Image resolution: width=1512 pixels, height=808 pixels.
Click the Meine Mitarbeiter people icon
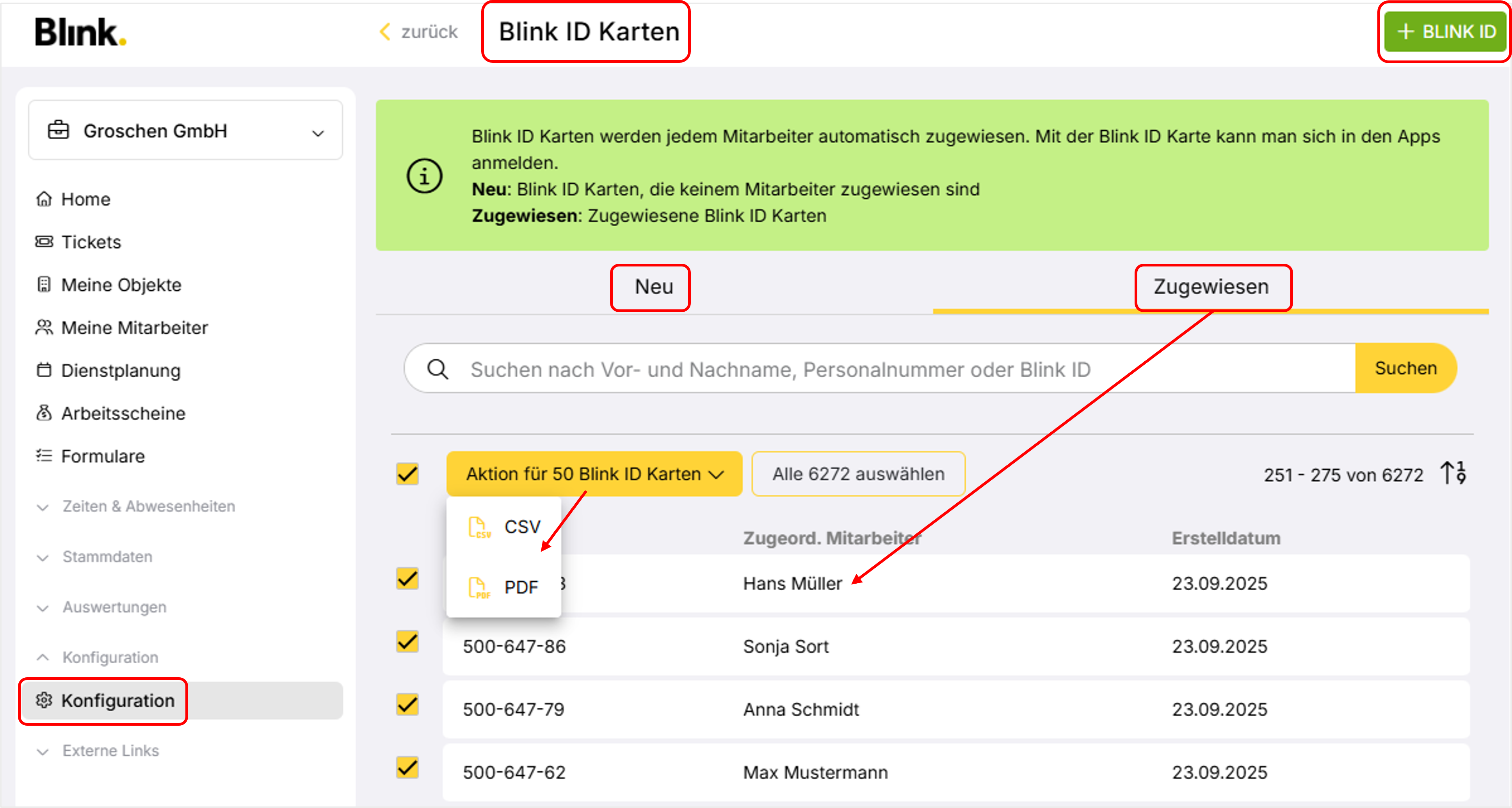(x=44, y=327)
